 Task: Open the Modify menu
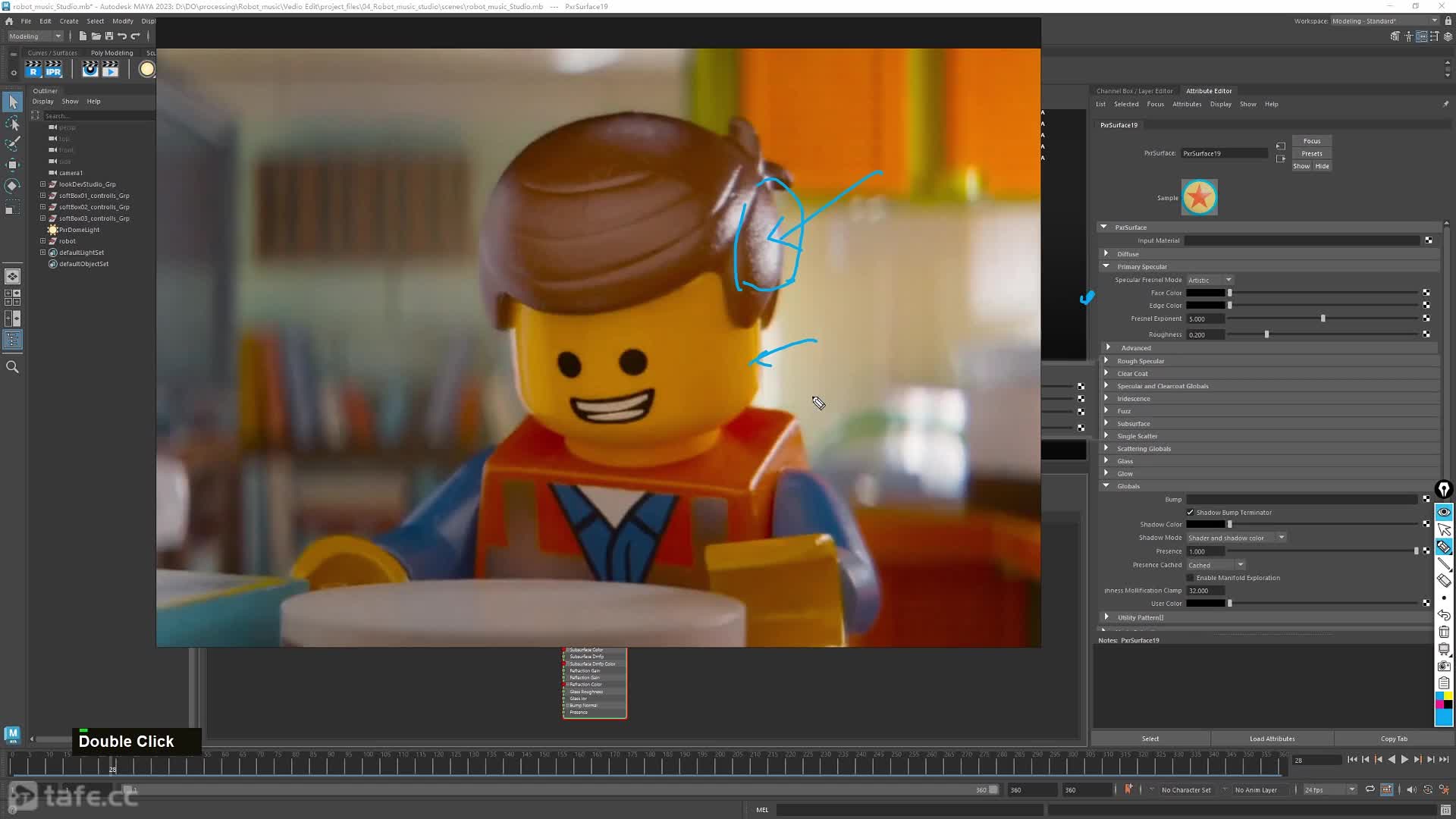[123, 21]
